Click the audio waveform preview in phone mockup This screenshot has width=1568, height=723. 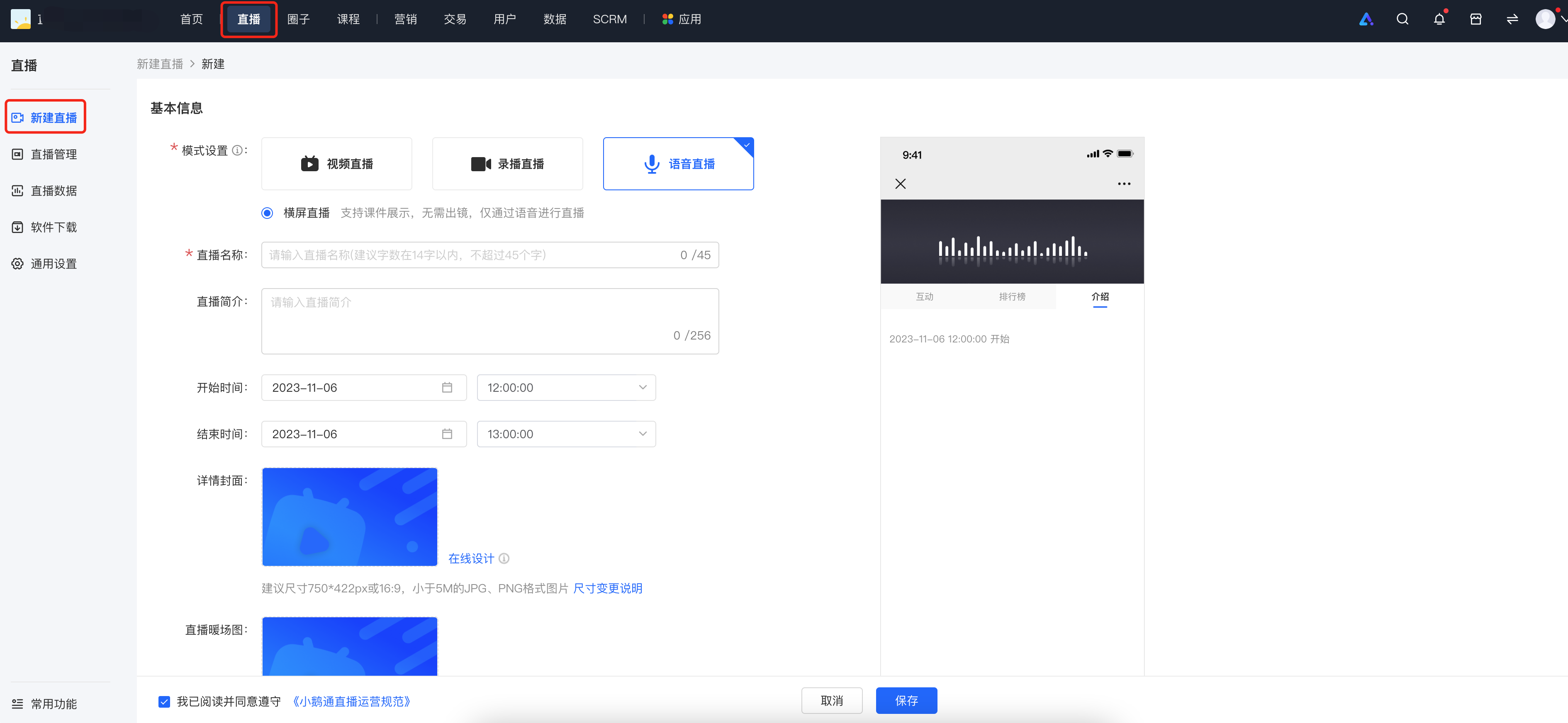click(1012, 241)
